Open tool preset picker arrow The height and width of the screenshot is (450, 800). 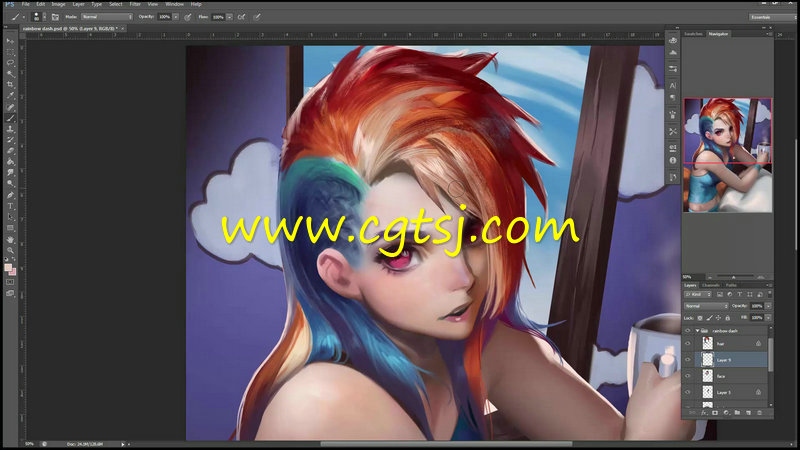23,17
